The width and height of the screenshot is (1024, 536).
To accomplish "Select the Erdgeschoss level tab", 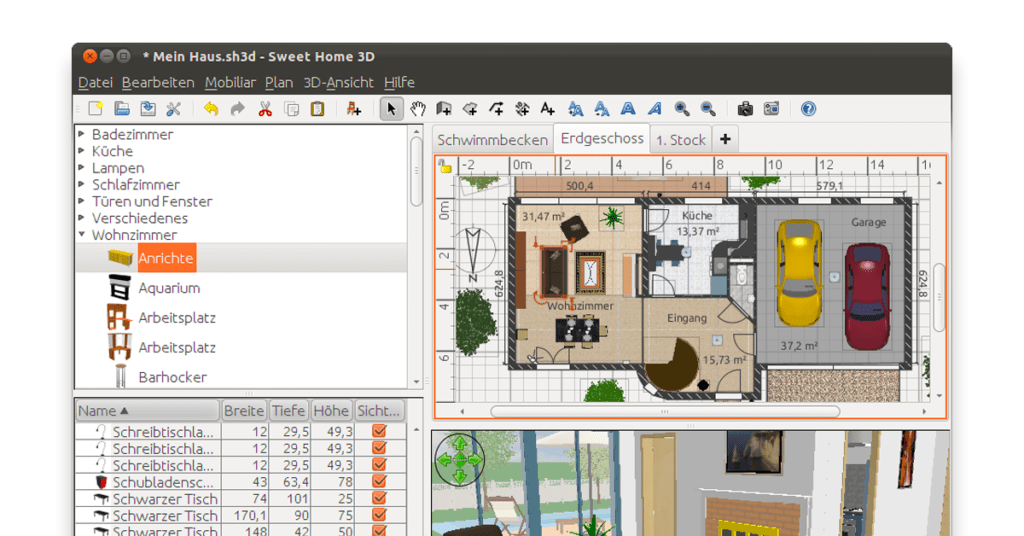I will [x=601, y=138].
